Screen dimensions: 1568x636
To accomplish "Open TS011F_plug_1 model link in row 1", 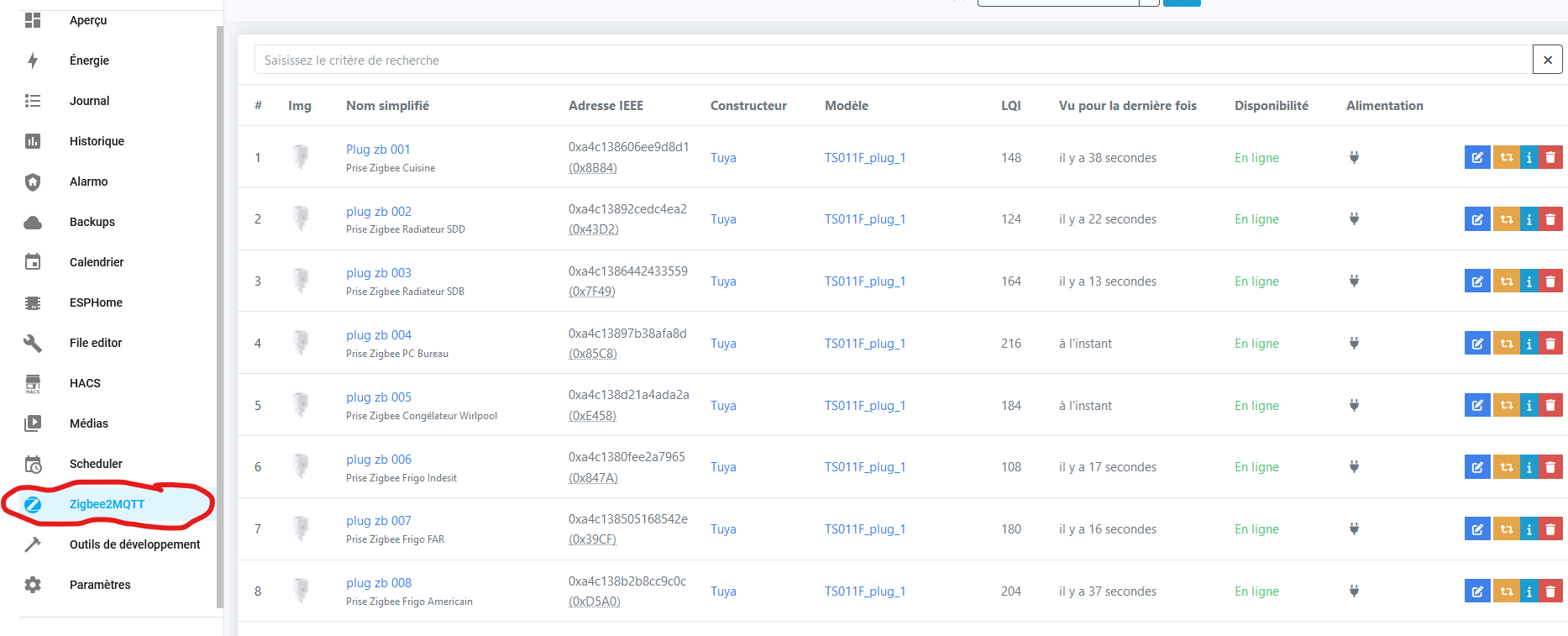I will tap(864, 158).
